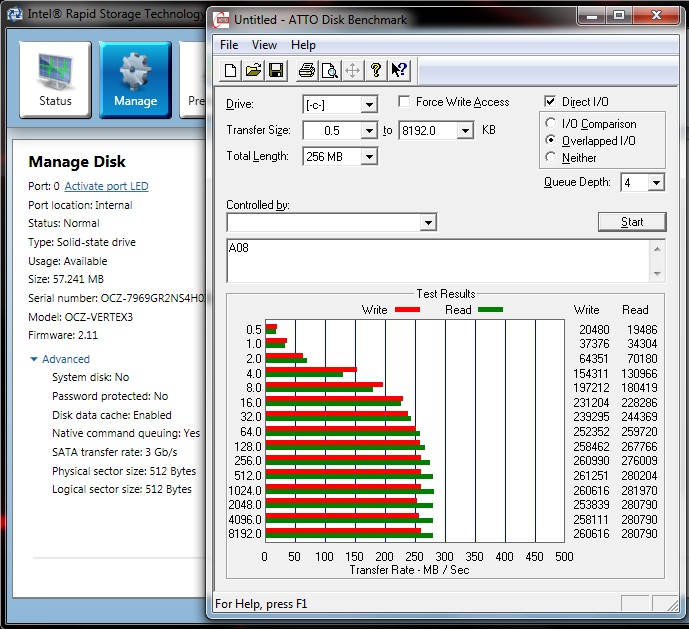Click the write value 20480 in results

594,330
